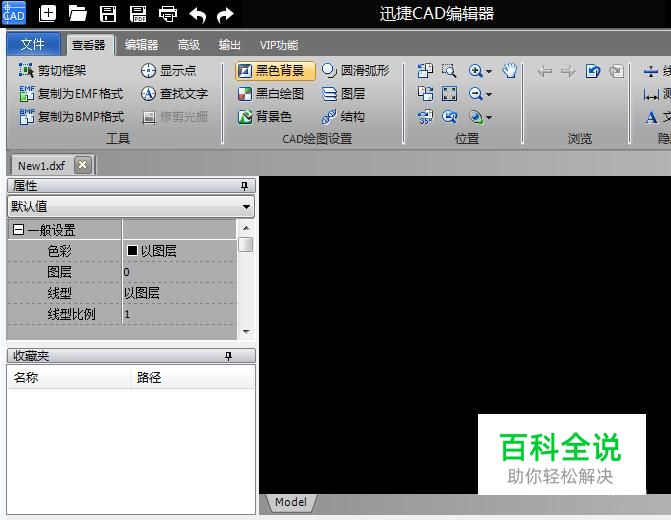Viewport: 671px width, 520px height.
Task: Toggle the 黑色背景 black background button
Action: click(275, 71)
